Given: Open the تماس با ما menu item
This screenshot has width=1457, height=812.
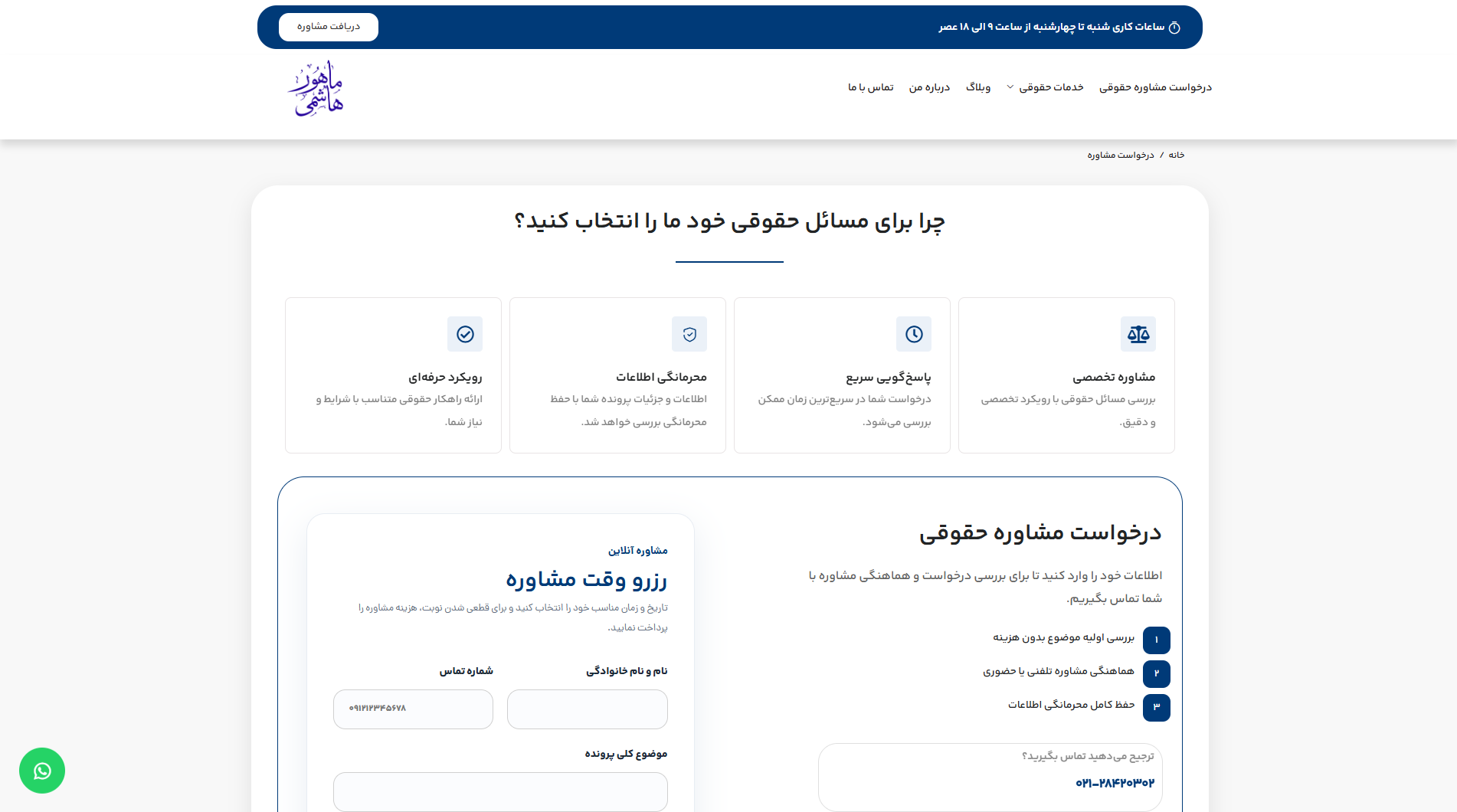Looking at the screenshot, I should pyautogui.click(x=871, y=87).
